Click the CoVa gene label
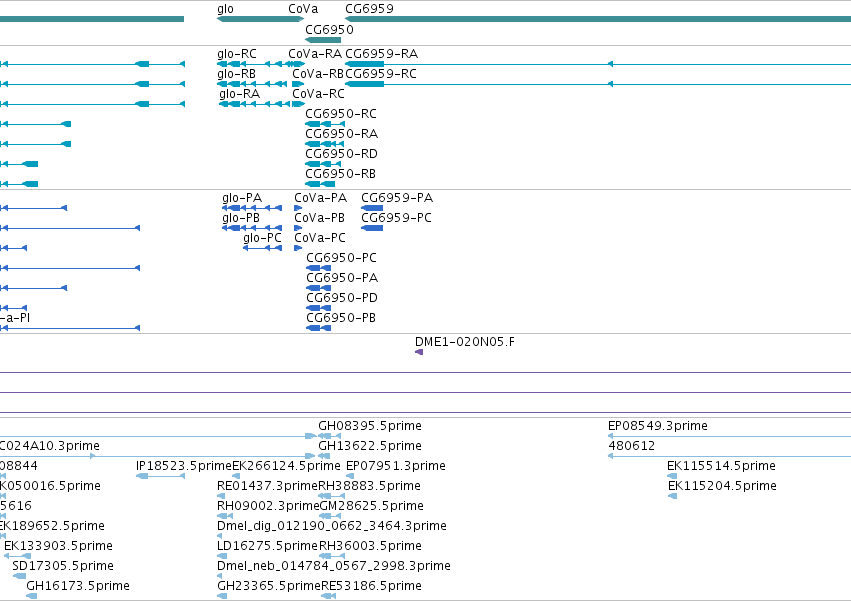 click(x=303, y=9)
